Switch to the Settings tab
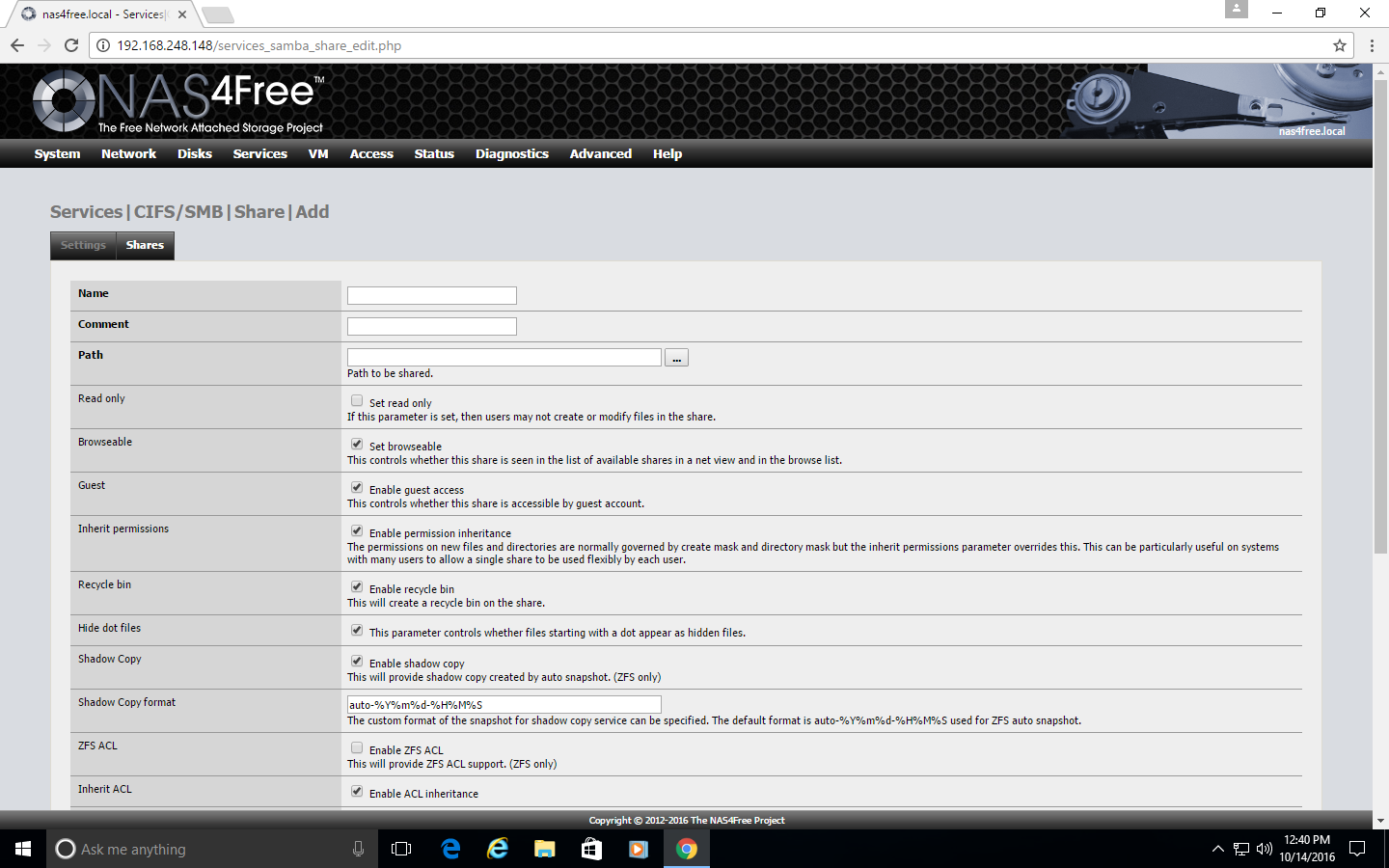 [83, 245]
